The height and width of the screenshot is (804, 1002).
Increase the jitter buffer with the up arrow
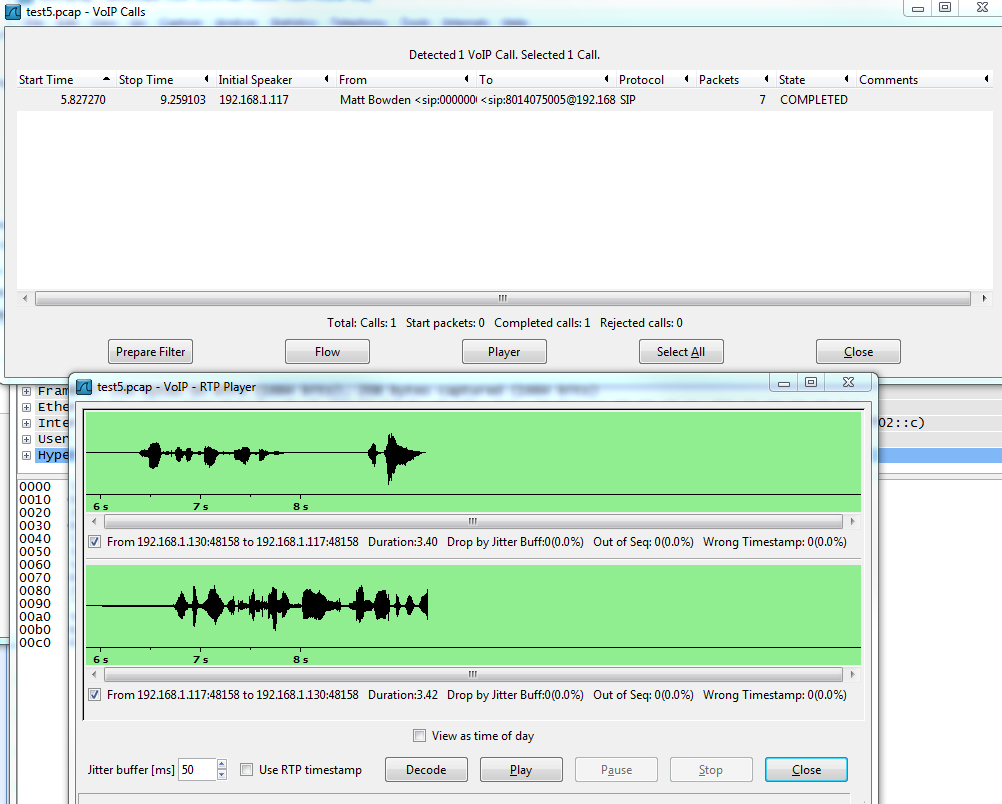tap(221, 765)
